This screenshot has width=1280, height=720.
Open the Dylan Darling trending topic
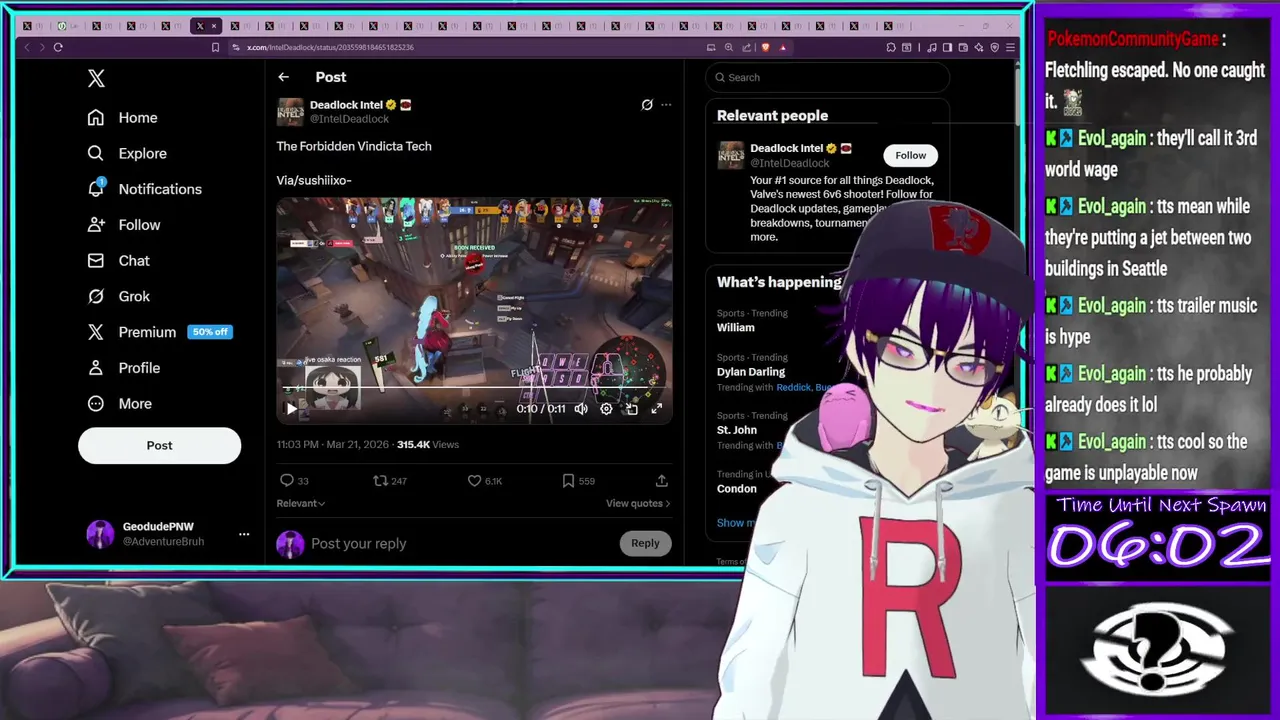click(751, 371)
